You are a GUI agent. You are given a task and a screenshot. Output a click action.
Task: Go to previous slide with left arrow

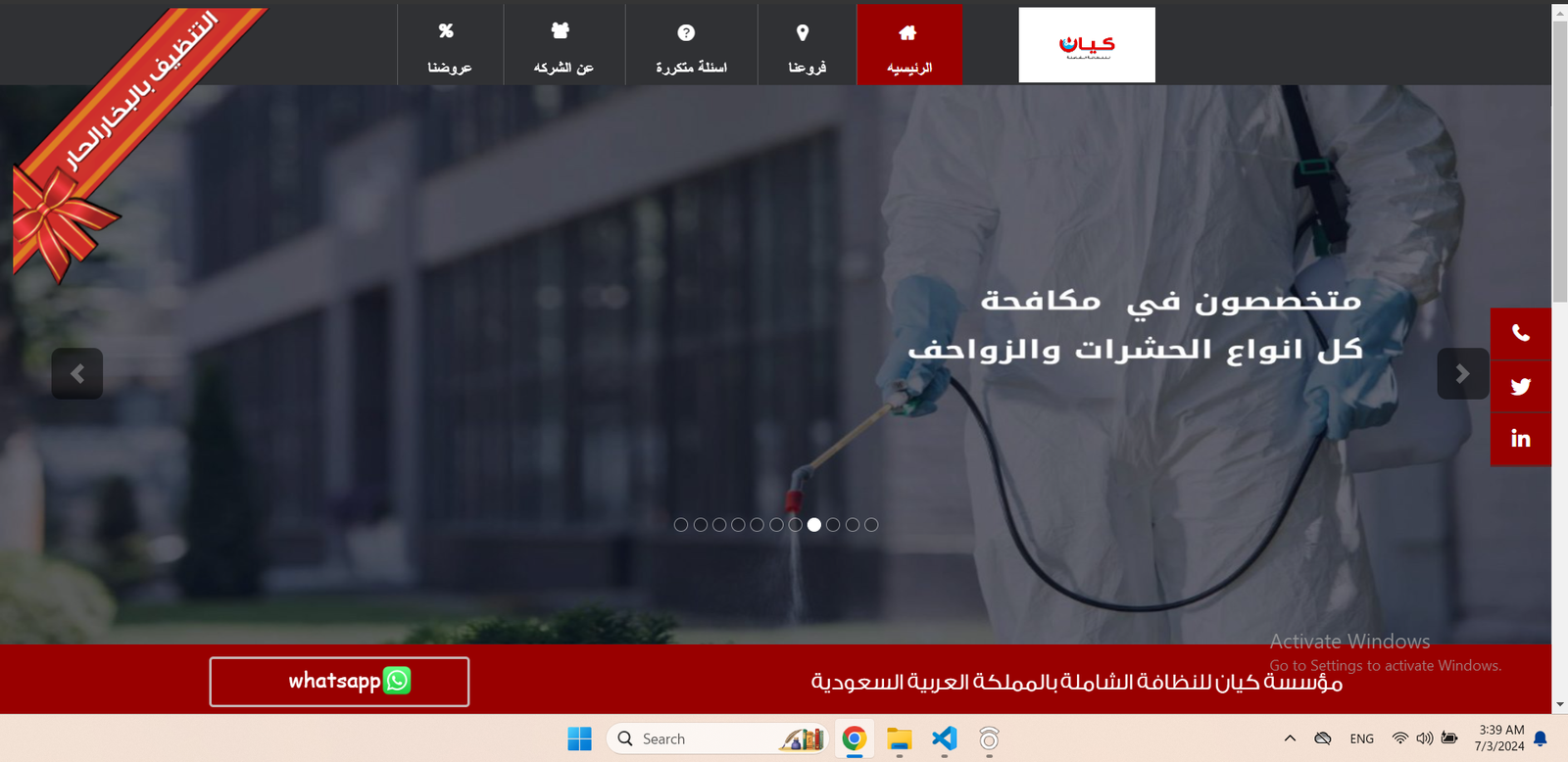[x=77, y=373]
